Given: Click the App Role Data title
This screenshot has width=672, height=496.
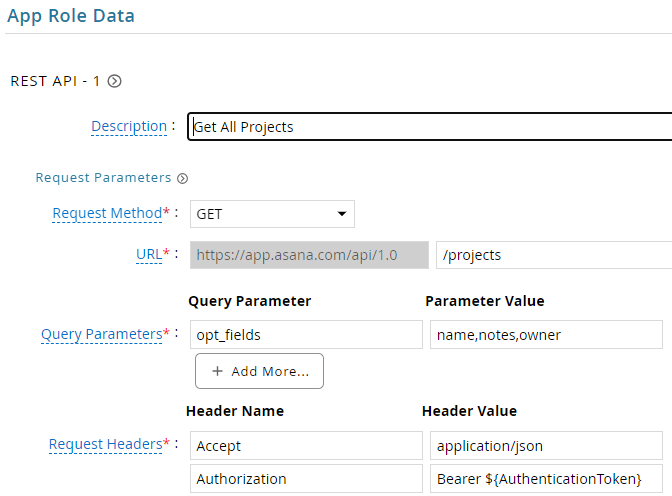Looking at the screenshot, I should click(x=71, y=16).
